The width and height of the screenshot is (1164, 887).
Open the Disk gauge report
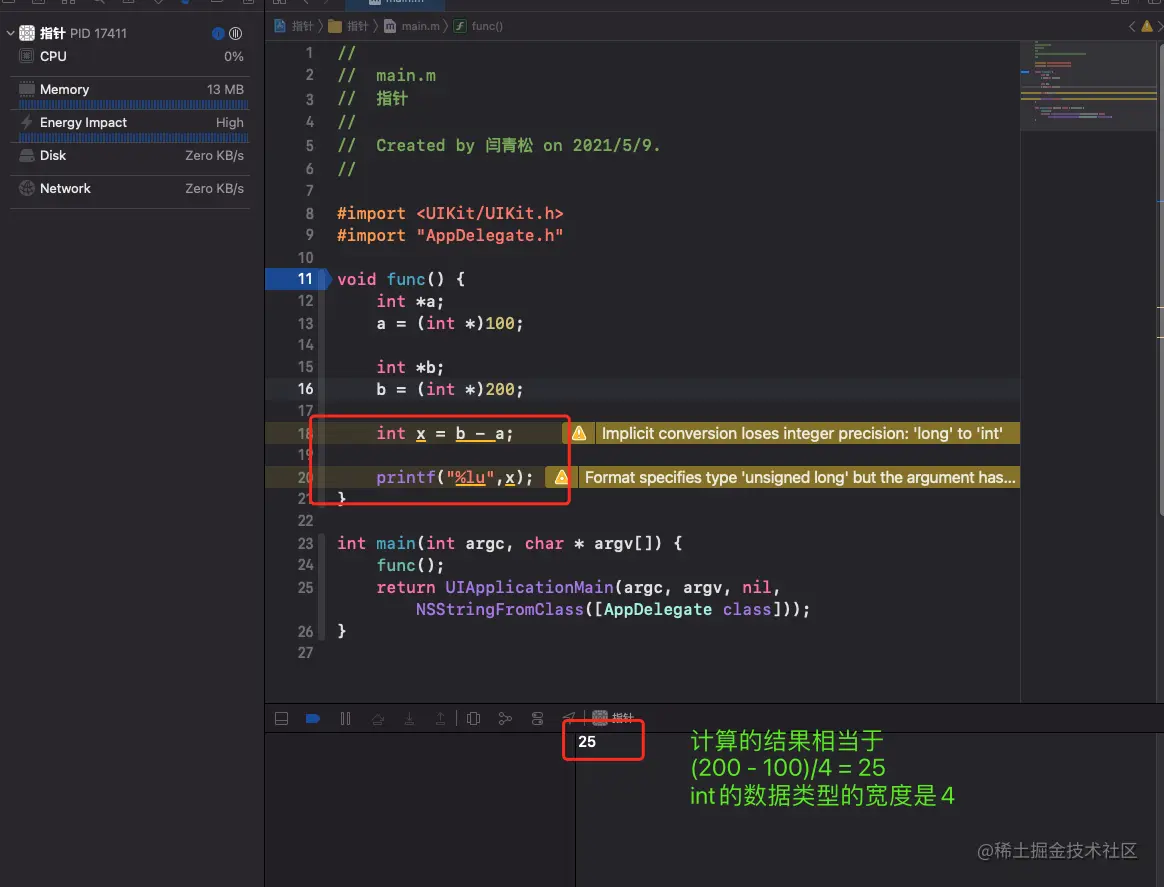pos(131,156)
